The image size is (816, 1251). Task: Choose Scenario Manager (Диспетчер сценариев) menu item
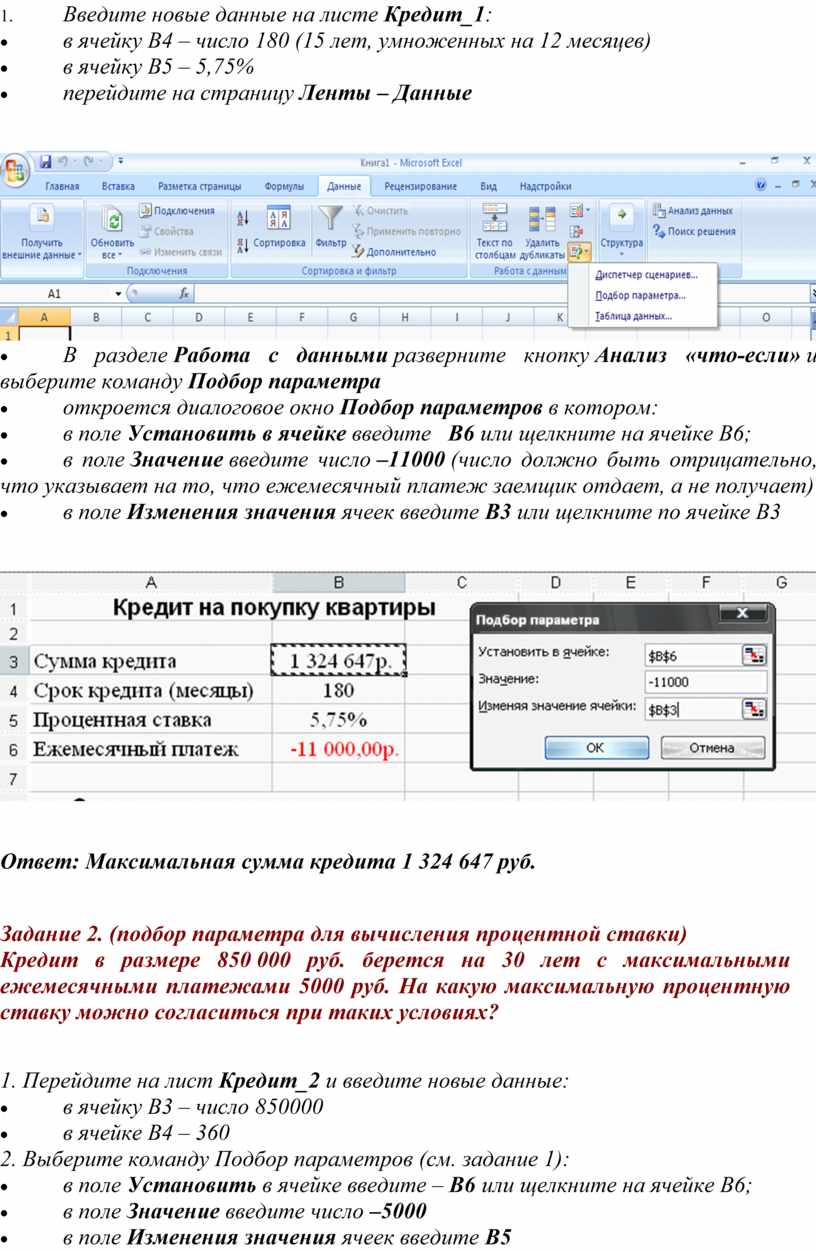point(646,275)
